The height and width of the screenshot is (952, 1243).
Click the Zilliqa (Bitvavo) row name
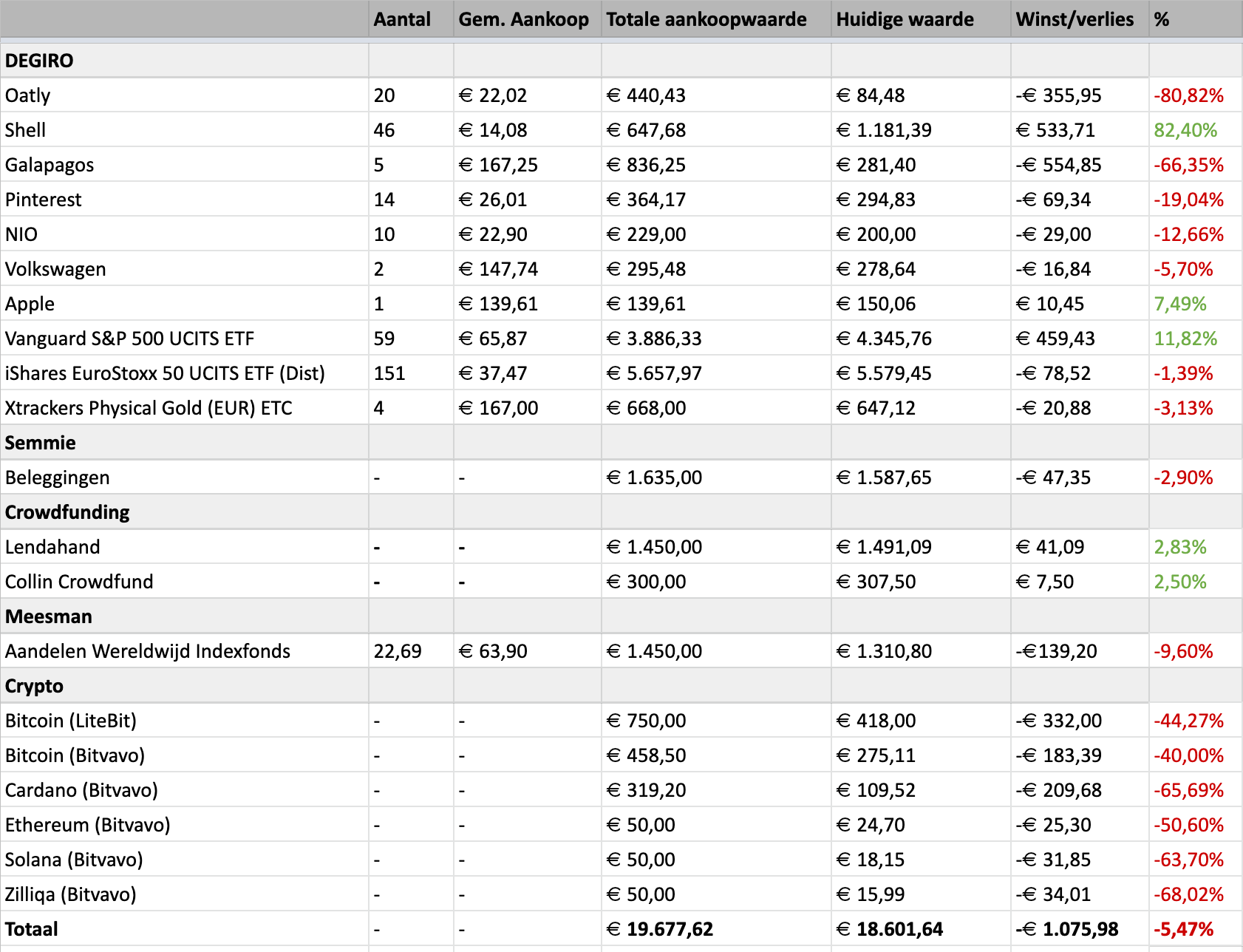pos(185,894)
